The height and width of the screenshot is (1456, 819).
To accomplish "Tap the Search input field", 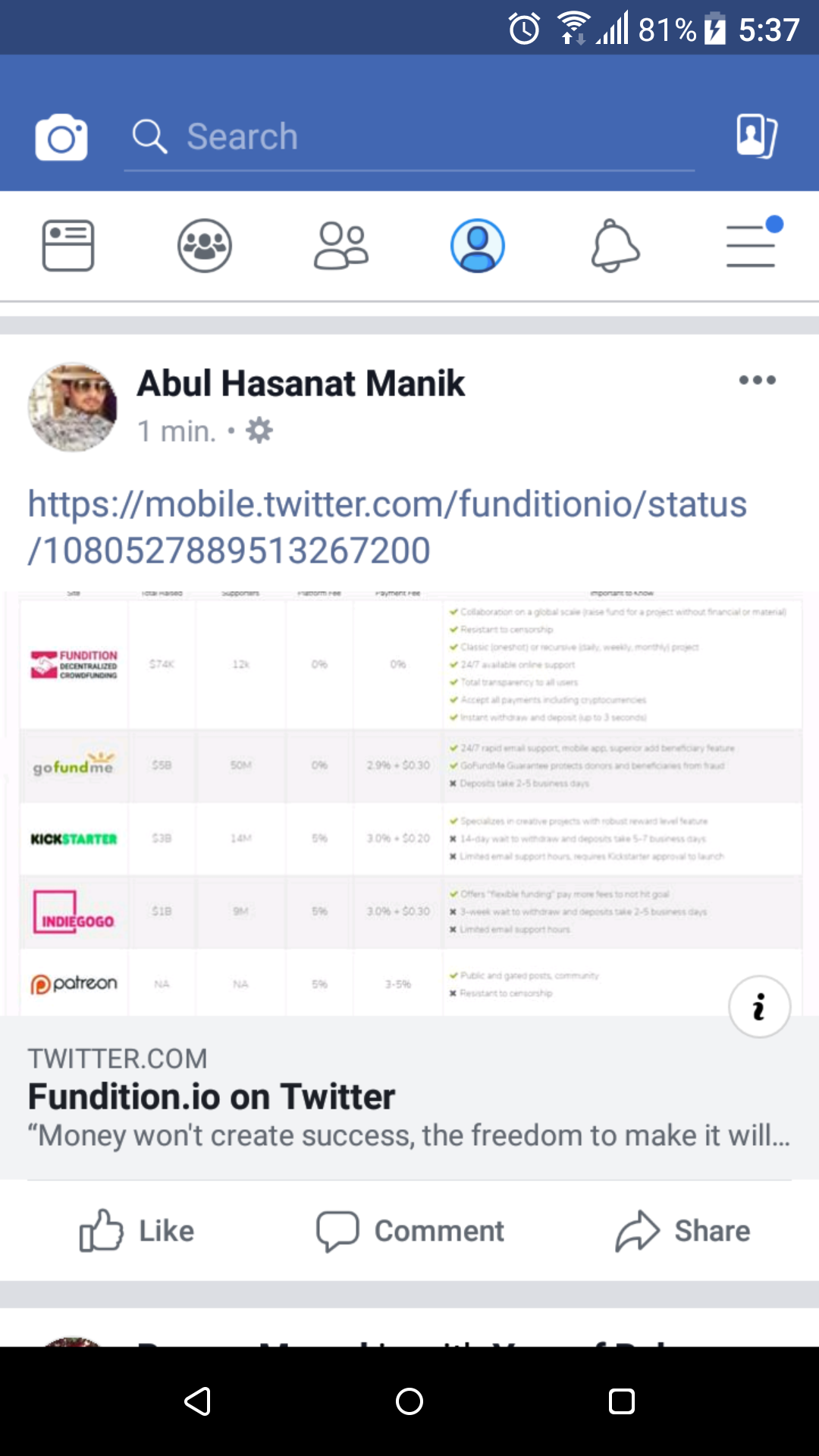I will 409,137.
